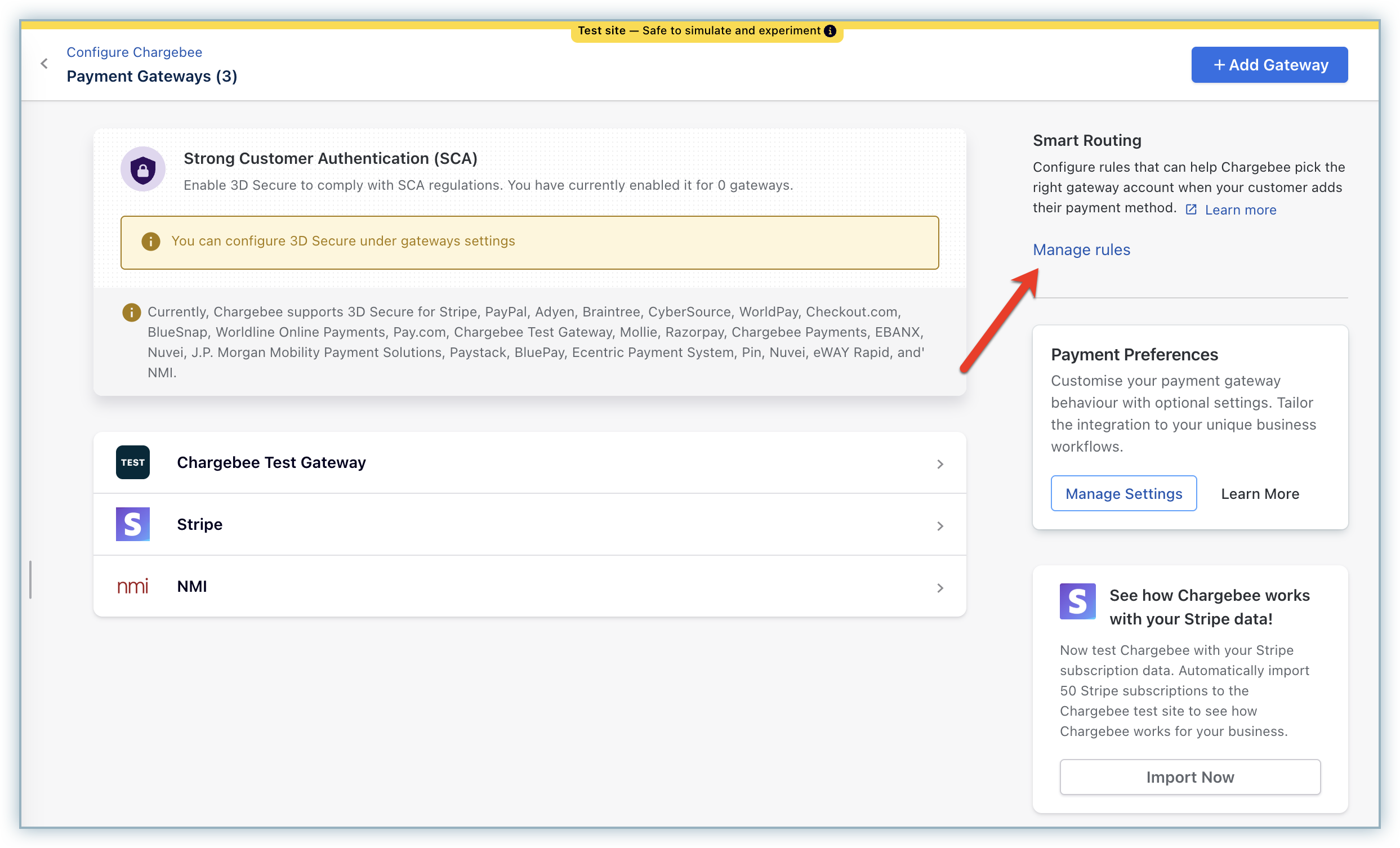
Task: Click the Smart Routing heading
Action: pos(1087,140)
